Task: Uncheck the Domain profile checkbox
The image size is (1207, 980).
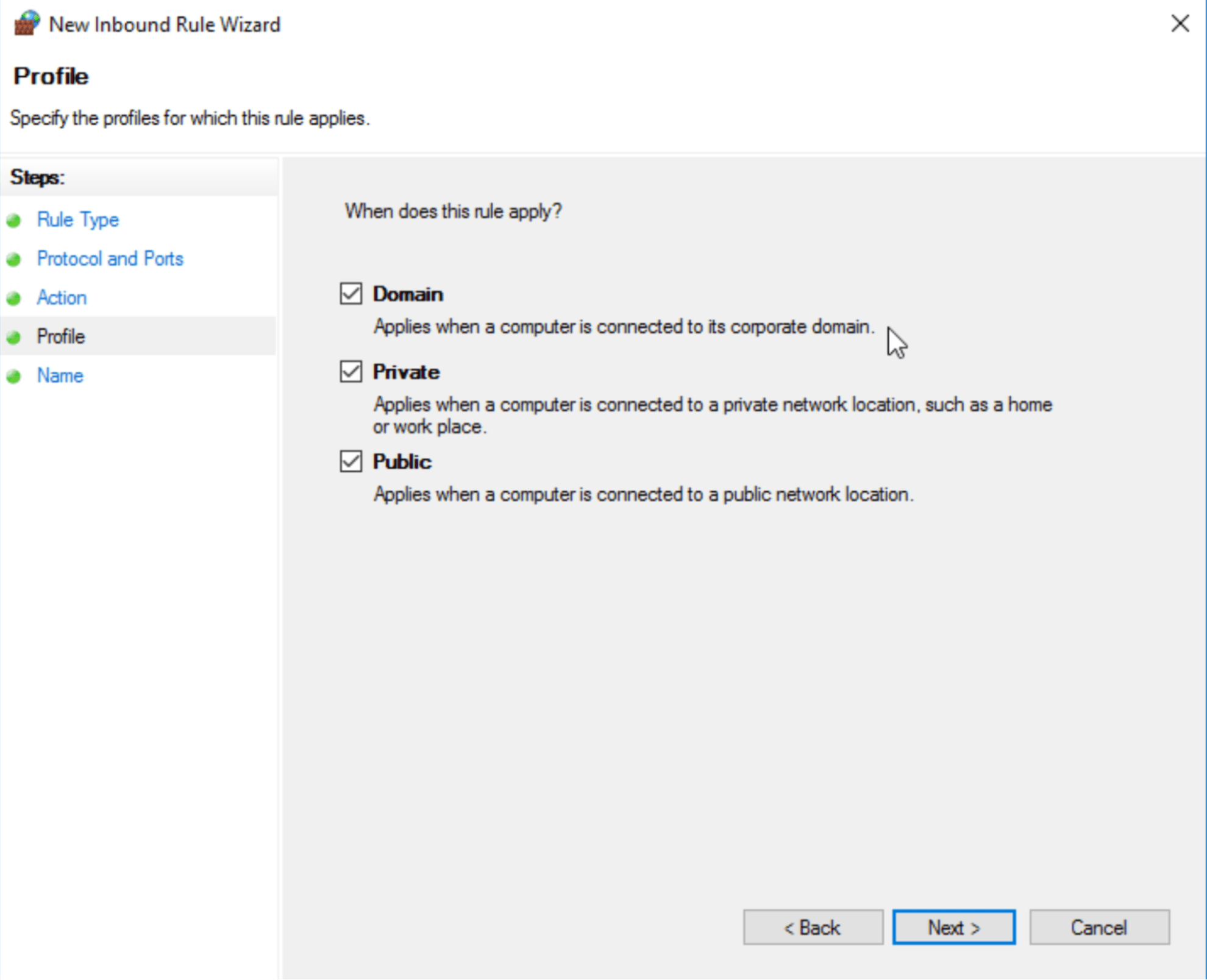Action: (351, 294)
